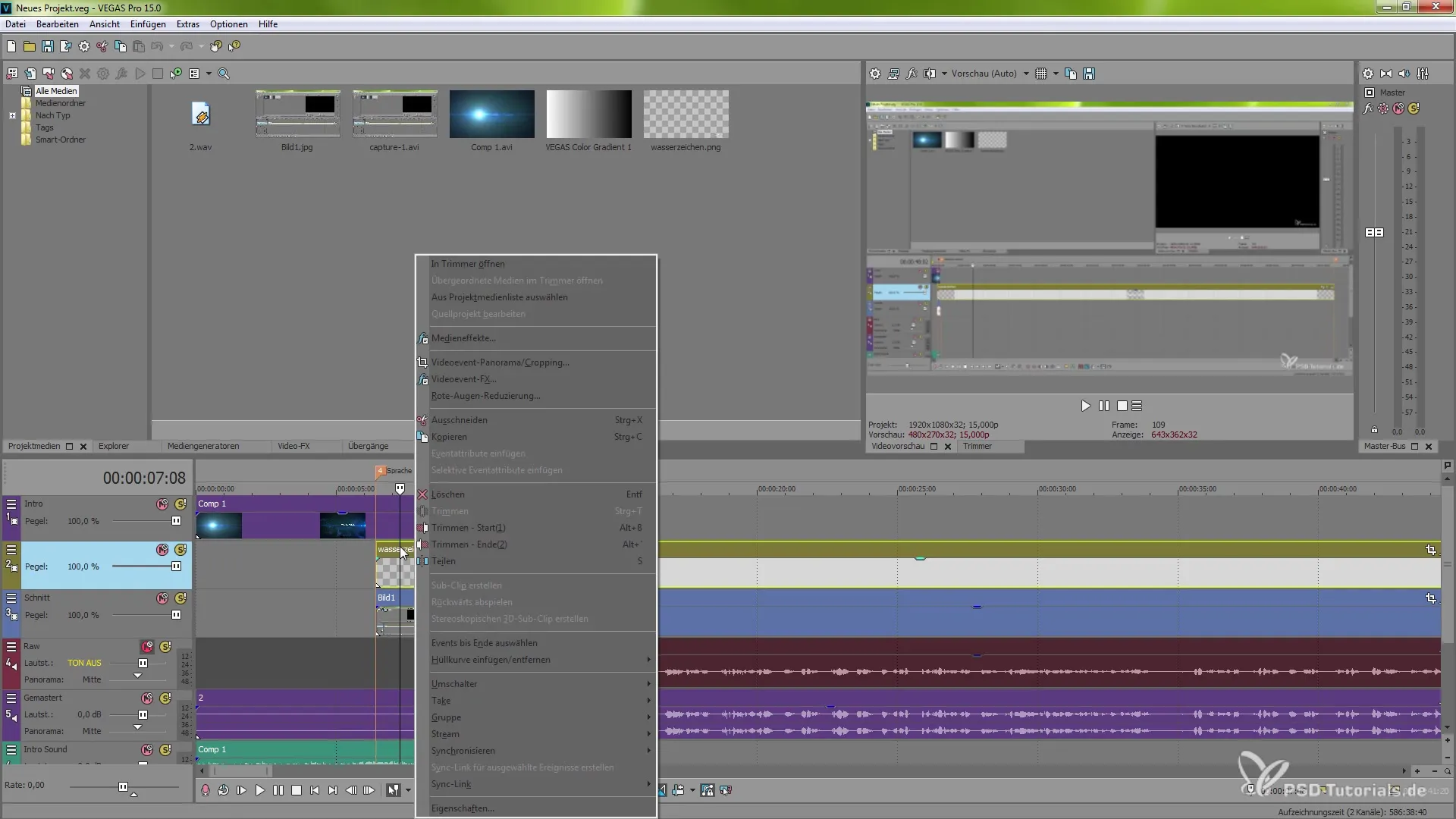The height and width of the screenshot is (819, 1456).
Task: Mute the Raw audio track
Action: [x=147, y=647]
